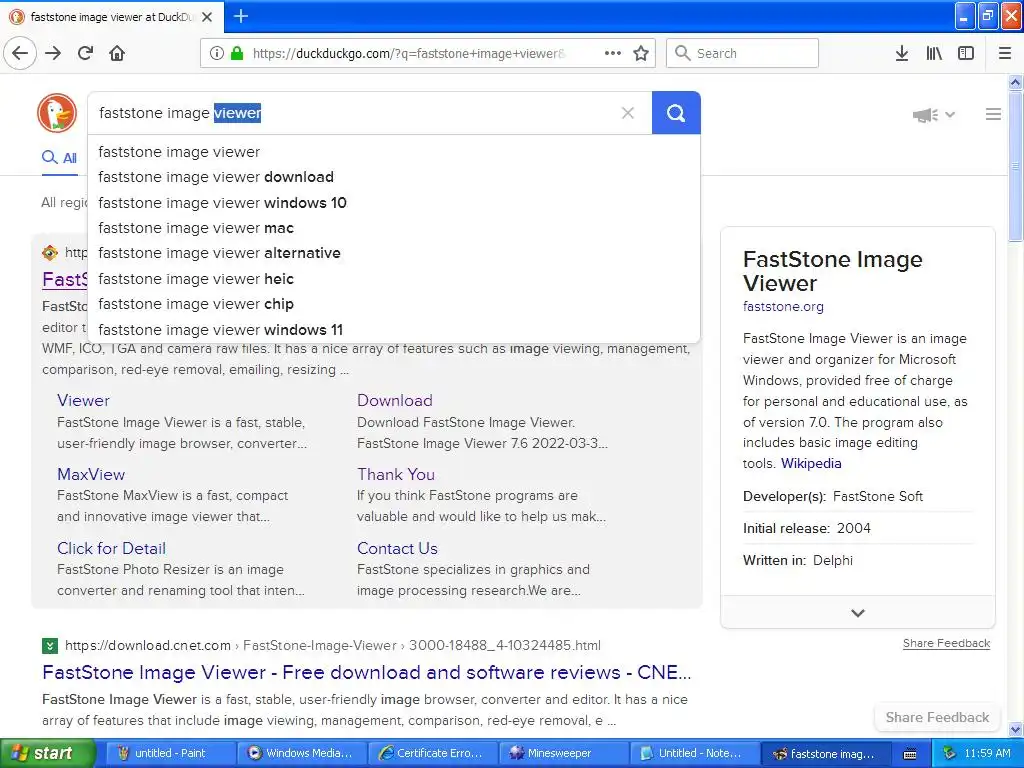The height and width of the screenshot is (768, 1024).
Task: Click the 11:59 AM clock in tray
Action: (x=987, y=753)
